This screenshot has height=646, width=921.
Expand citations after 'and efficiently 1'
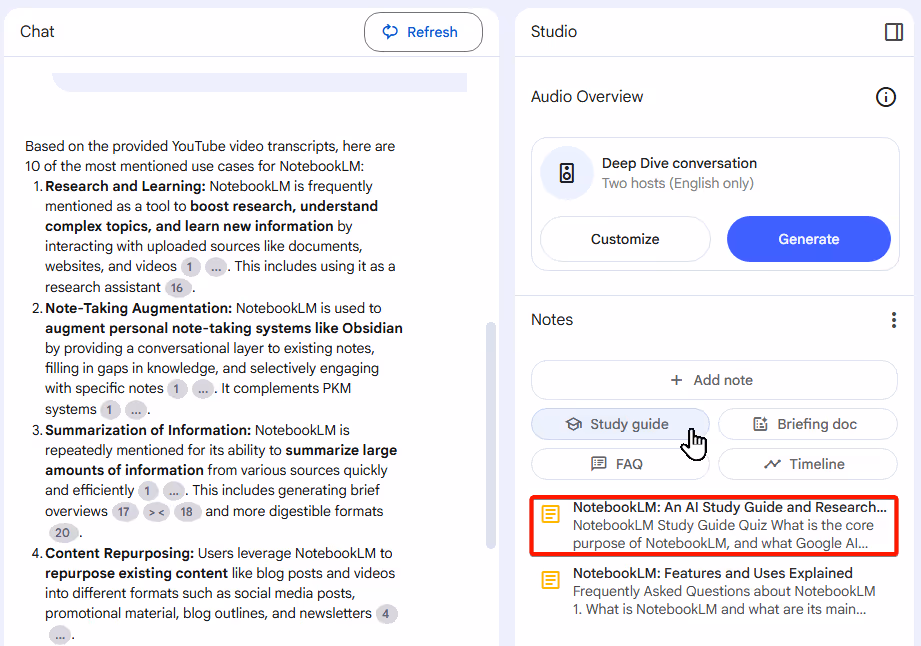coord(174,490)
